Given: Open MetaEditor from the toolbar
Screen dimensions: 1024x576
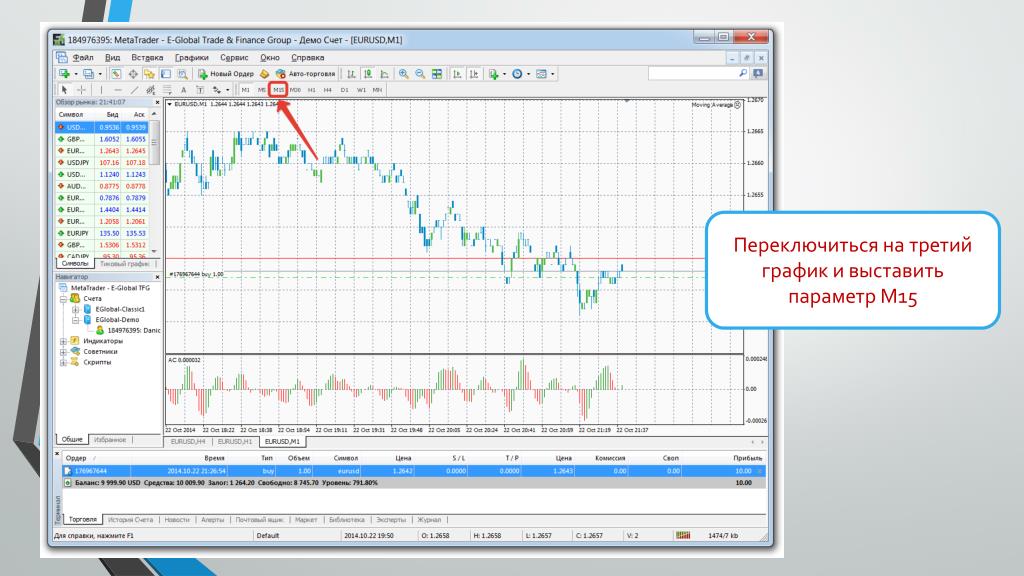Looking at the screenshot, I should 264,74.
